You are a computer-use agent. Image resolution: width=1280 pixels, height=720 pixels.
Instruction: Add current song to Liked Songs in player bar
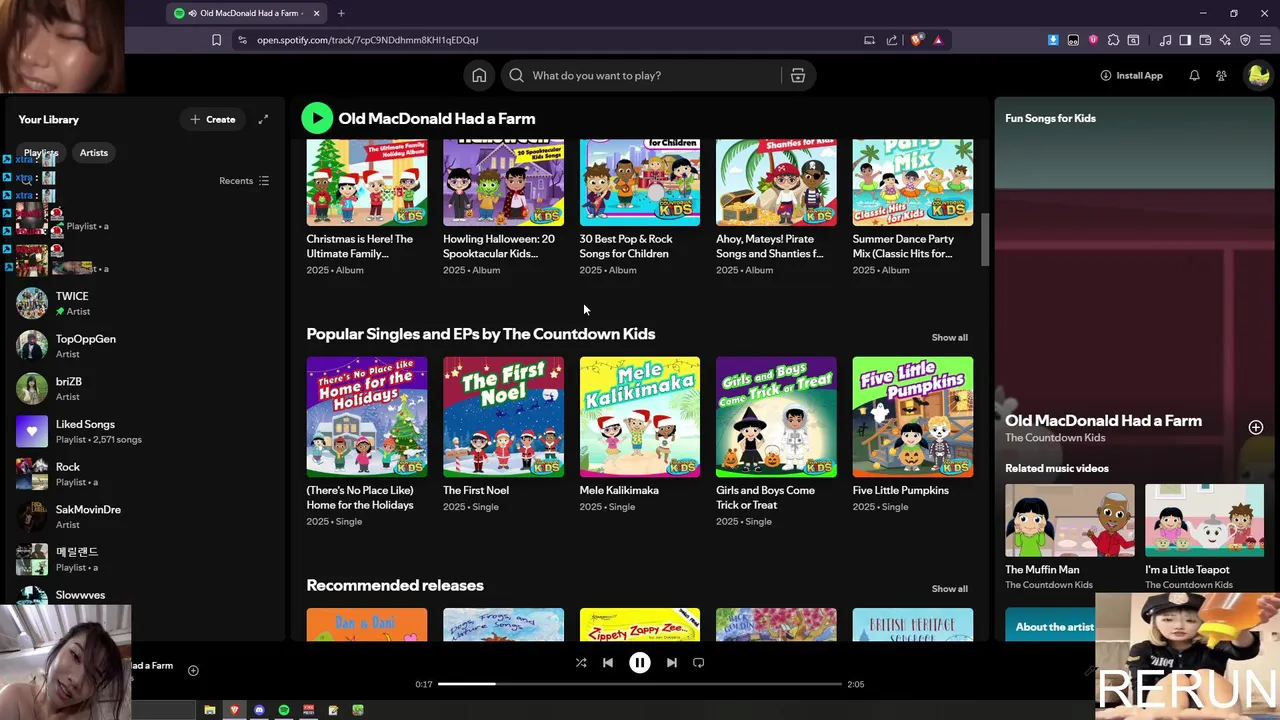pos(193,670)
